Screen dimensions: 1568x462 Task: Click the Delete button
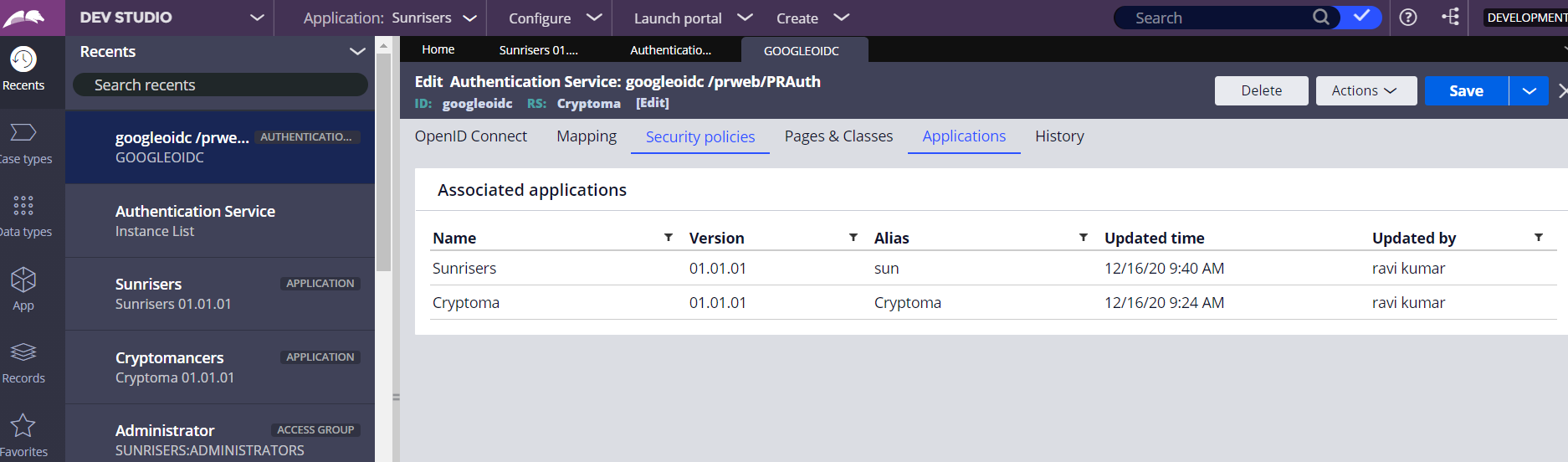[1261, 91]
